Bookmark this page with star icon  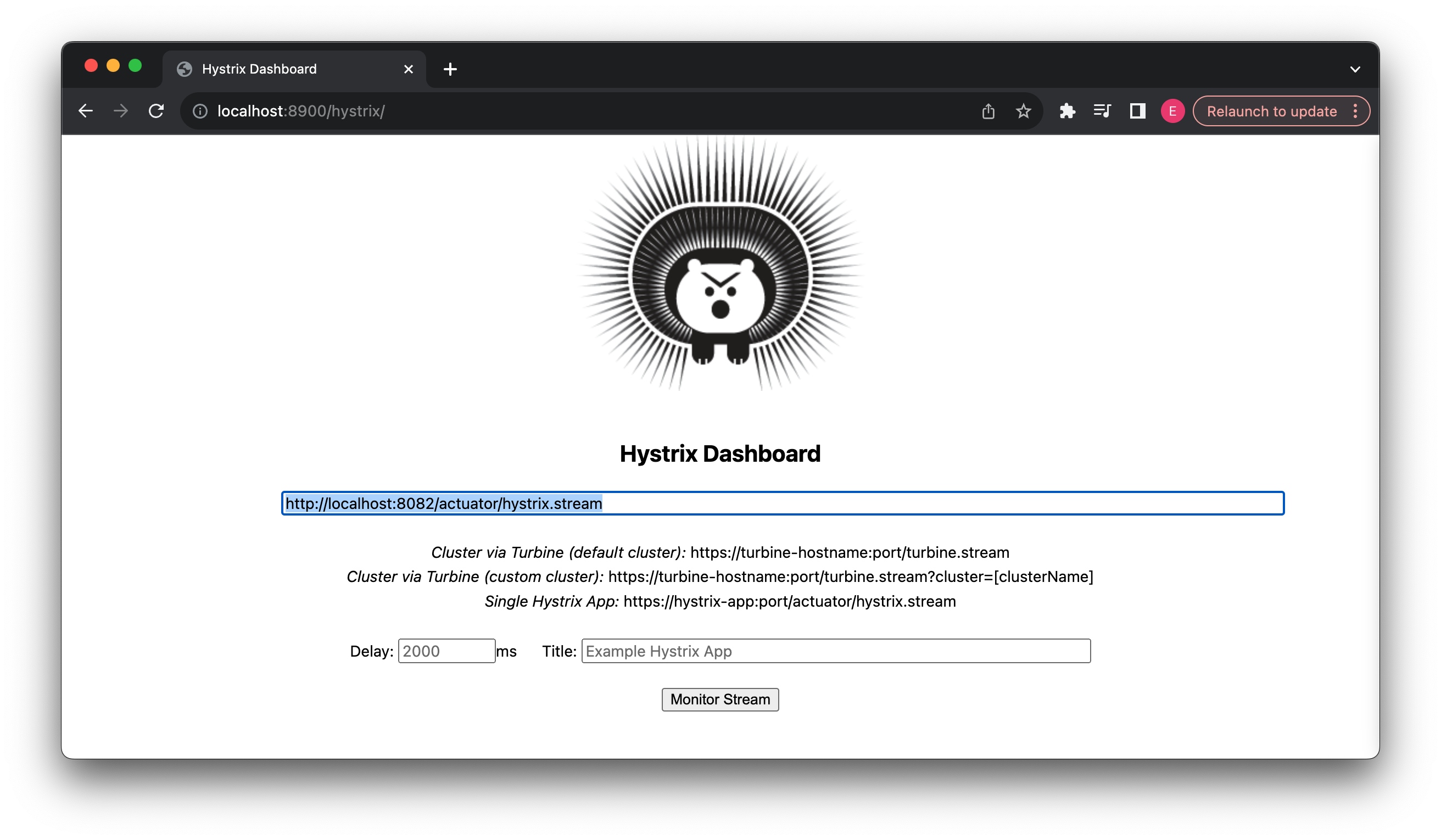(x=1023, y=111)
